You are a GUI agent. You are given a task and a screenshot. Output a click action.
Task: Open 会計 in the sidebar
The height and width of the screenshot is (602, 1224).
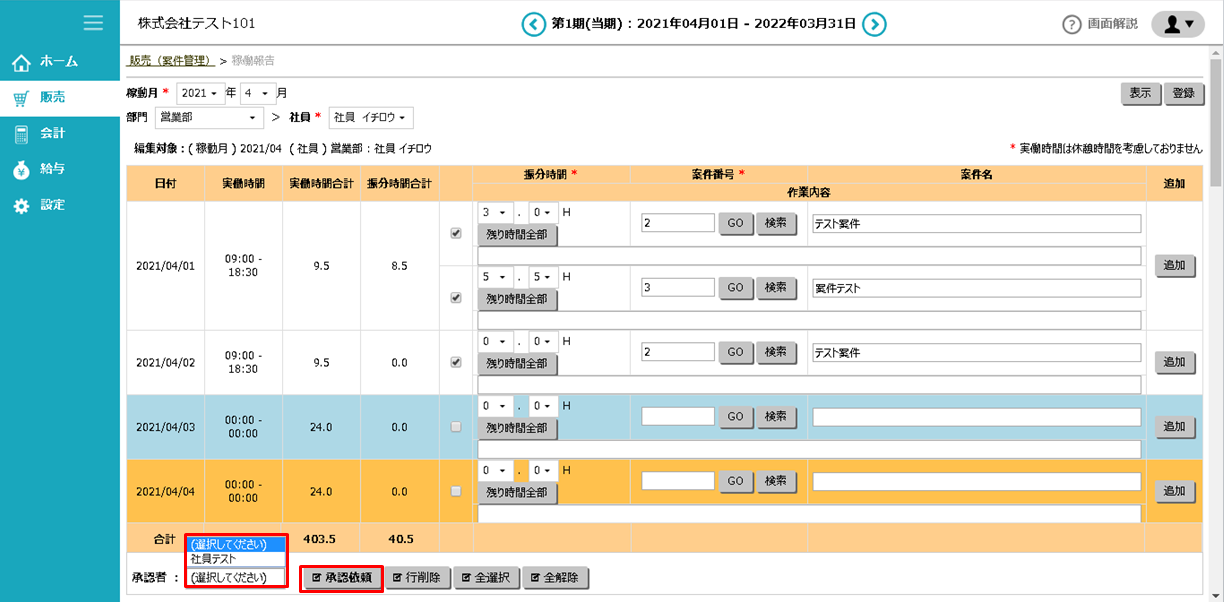click(x=52, y=133)
